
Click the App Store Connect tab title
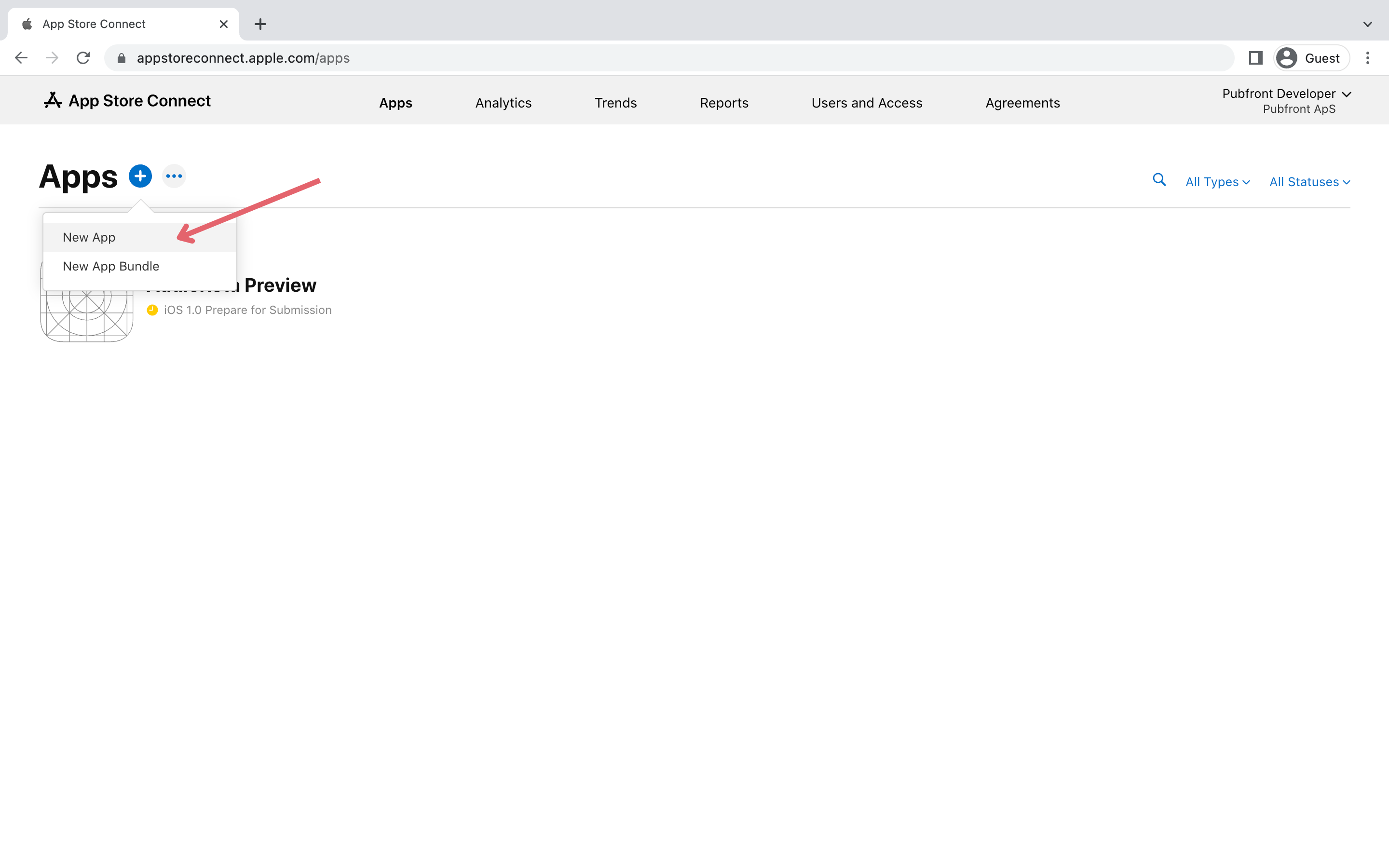[x=94, y=24]
